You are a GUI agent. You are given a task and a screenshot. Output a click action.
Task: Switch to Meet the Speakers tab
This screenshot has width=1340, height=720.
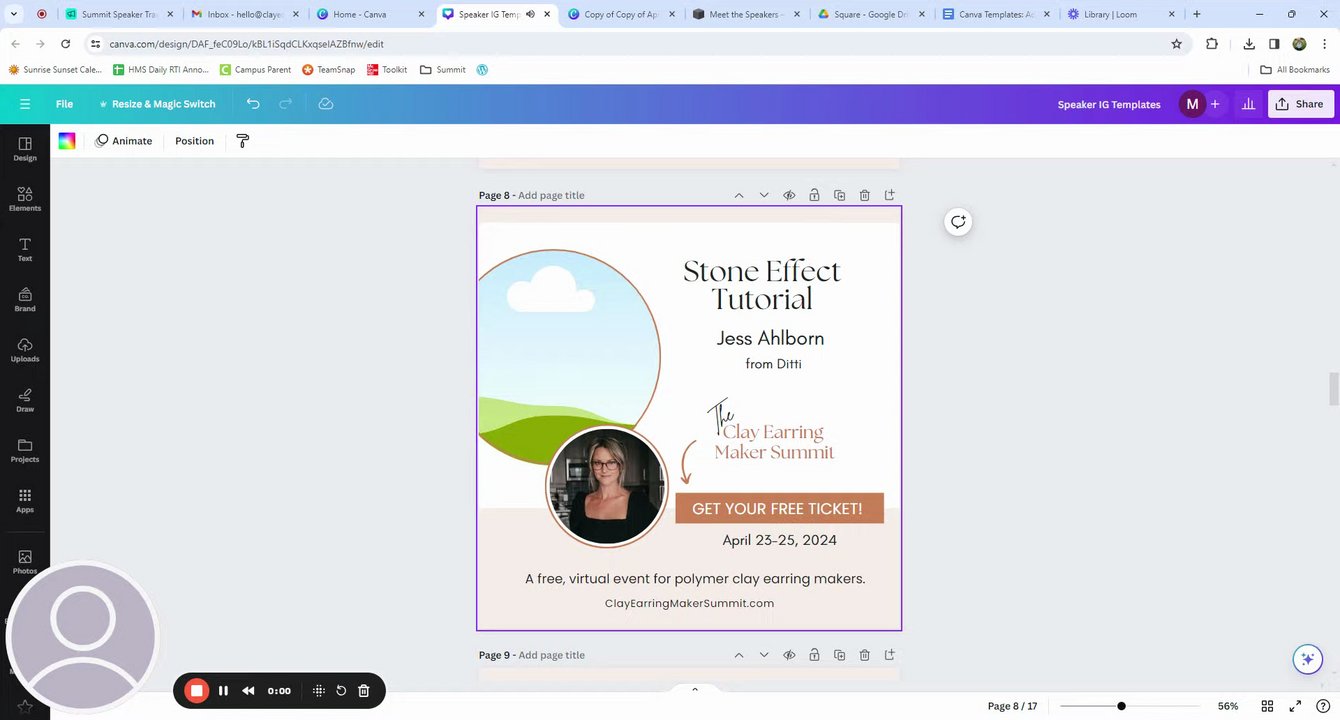747,14
